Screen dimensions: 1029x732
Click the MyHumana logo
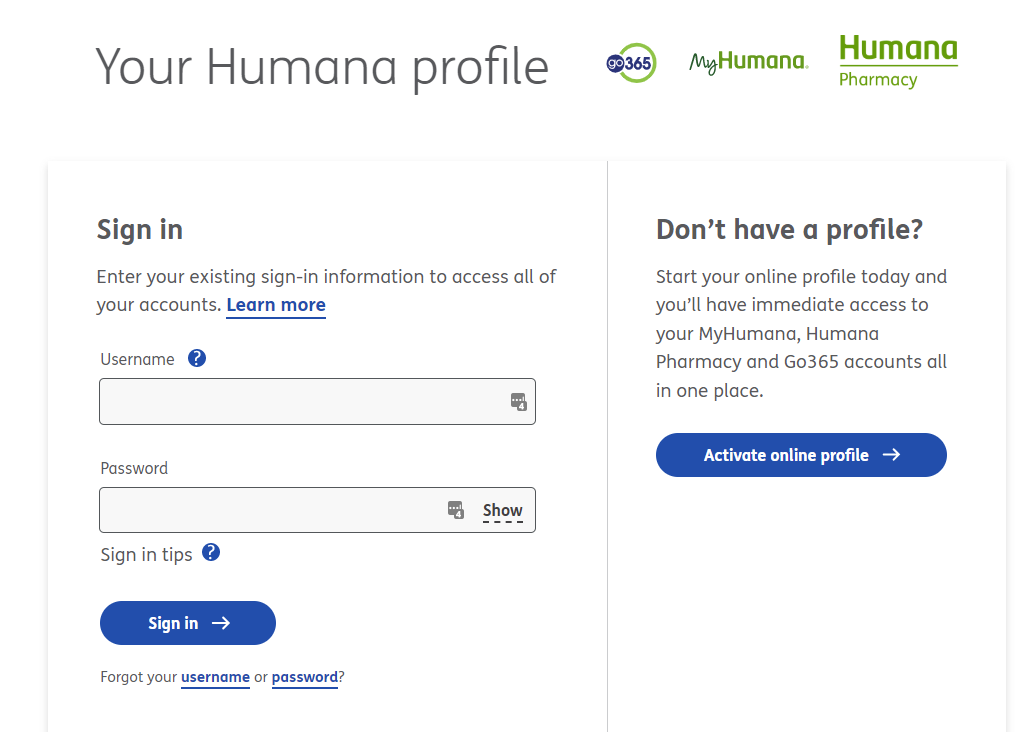click(x=748, y=61)
